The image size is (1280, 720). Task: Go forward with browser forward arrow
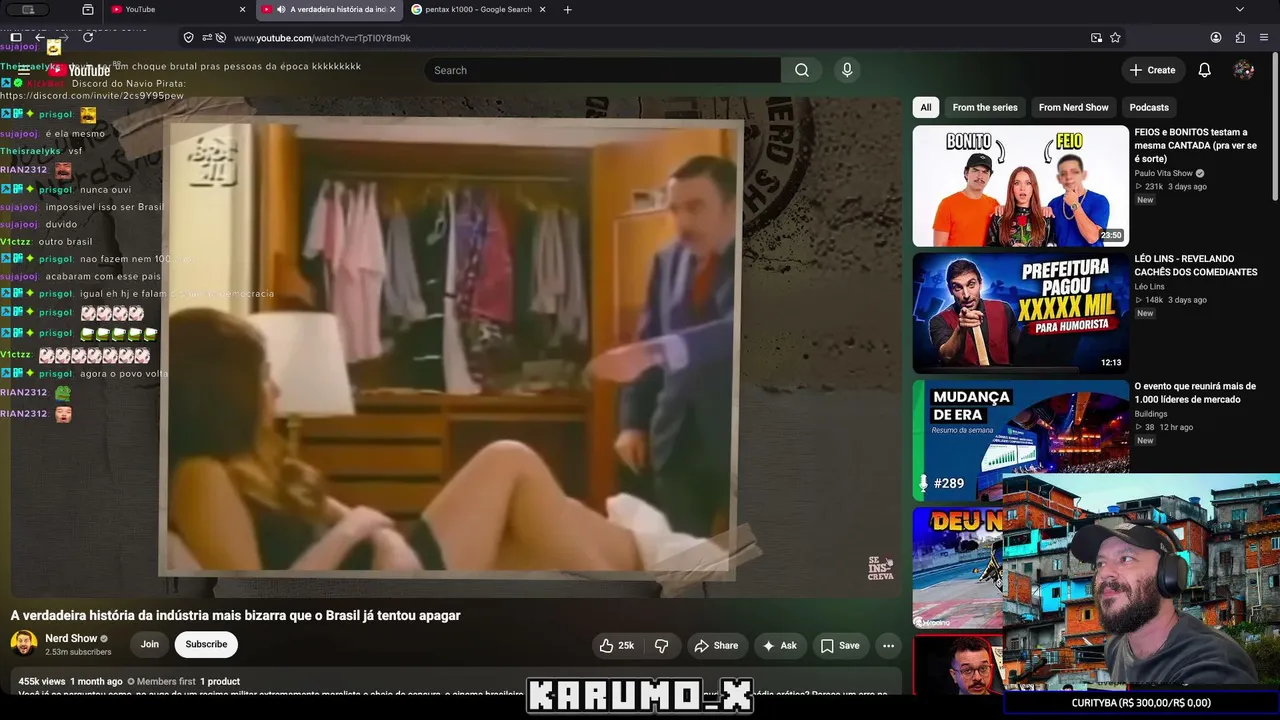(63, 37)
